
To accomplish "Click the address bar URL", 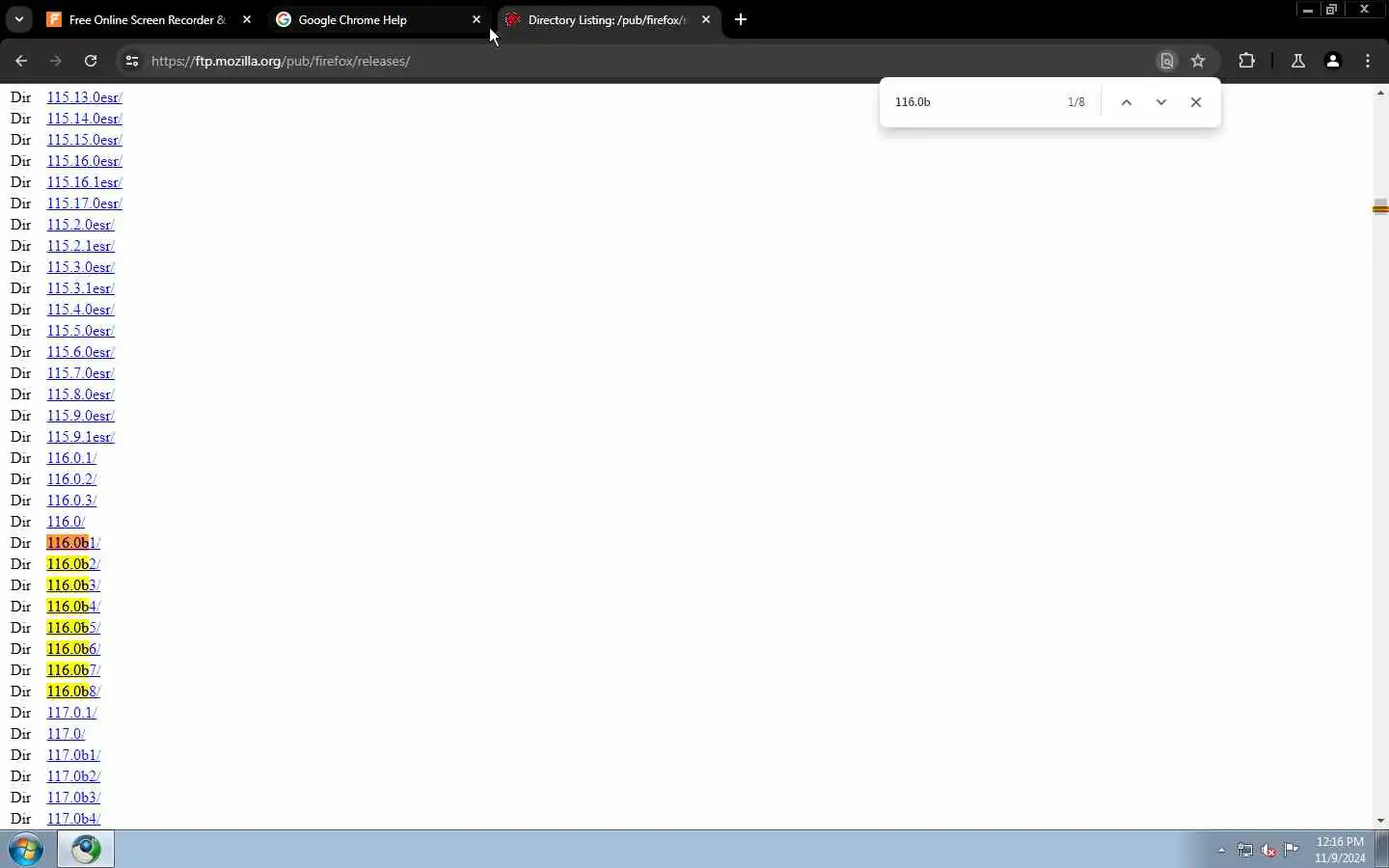I will pyautogui.click(x=281, y=61).
